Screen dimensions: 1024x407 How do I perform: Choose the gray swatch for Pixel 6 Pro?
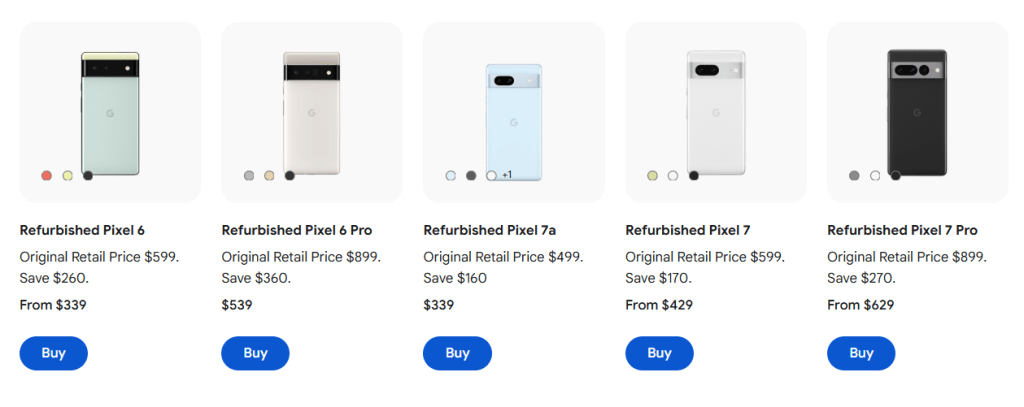point(249,176)
